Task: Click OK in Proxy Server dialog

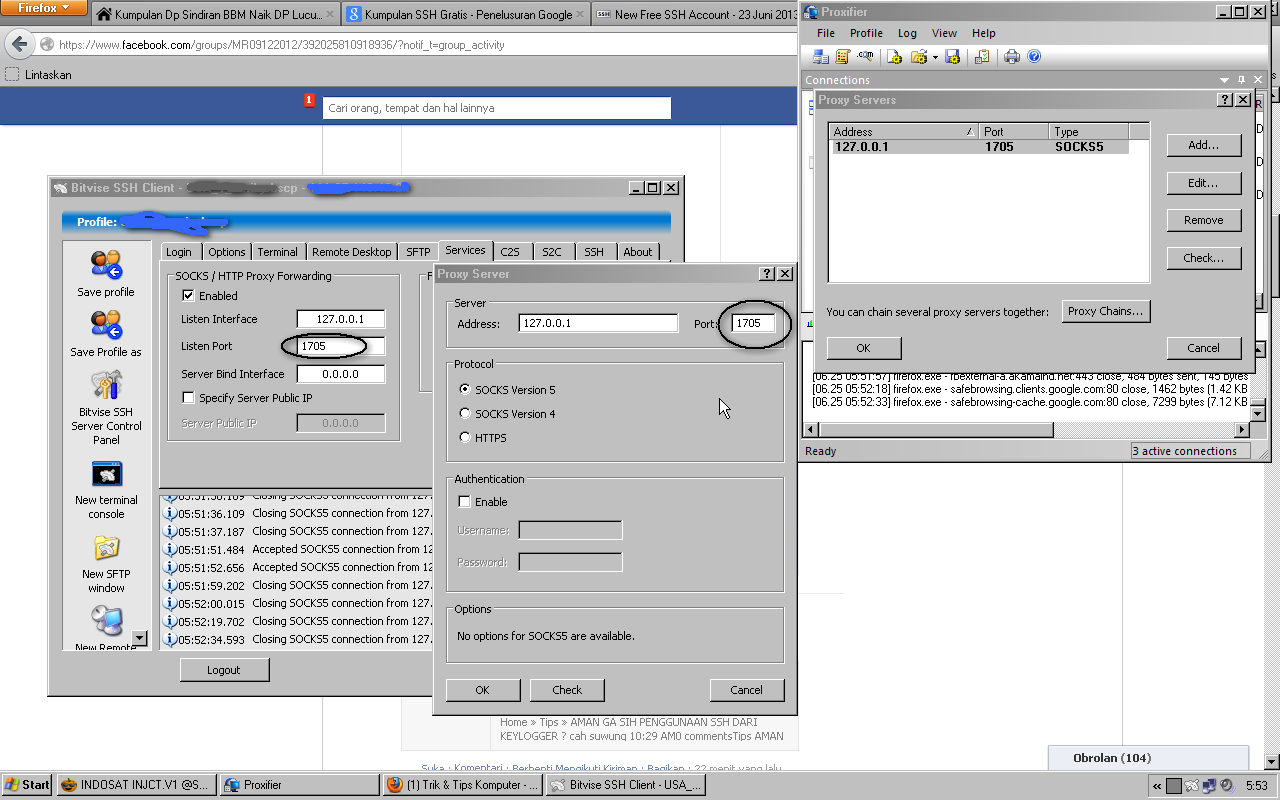Action: (x=483, y=690)
